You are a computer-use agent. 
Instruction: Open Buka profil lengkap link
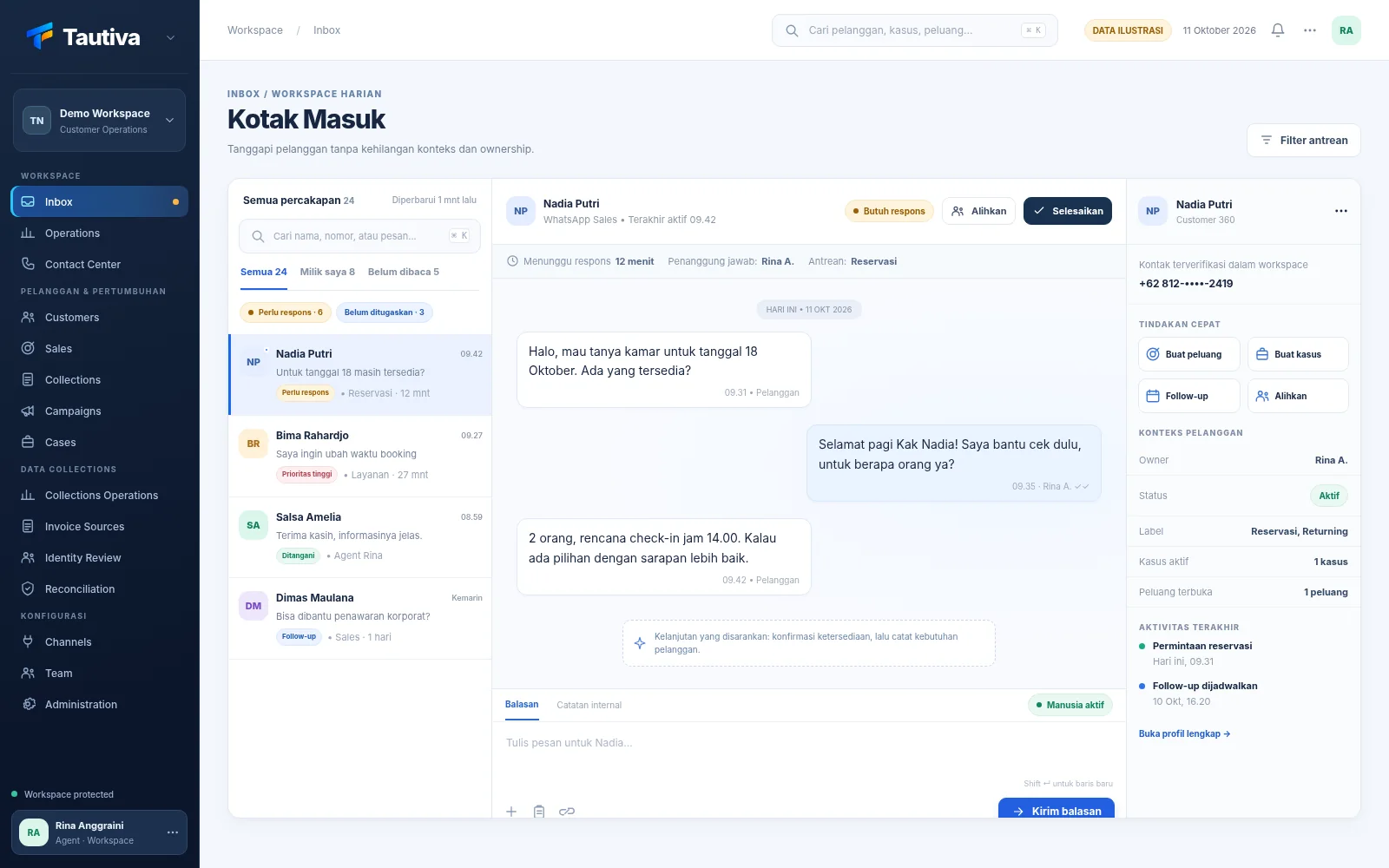(1184, 733)
